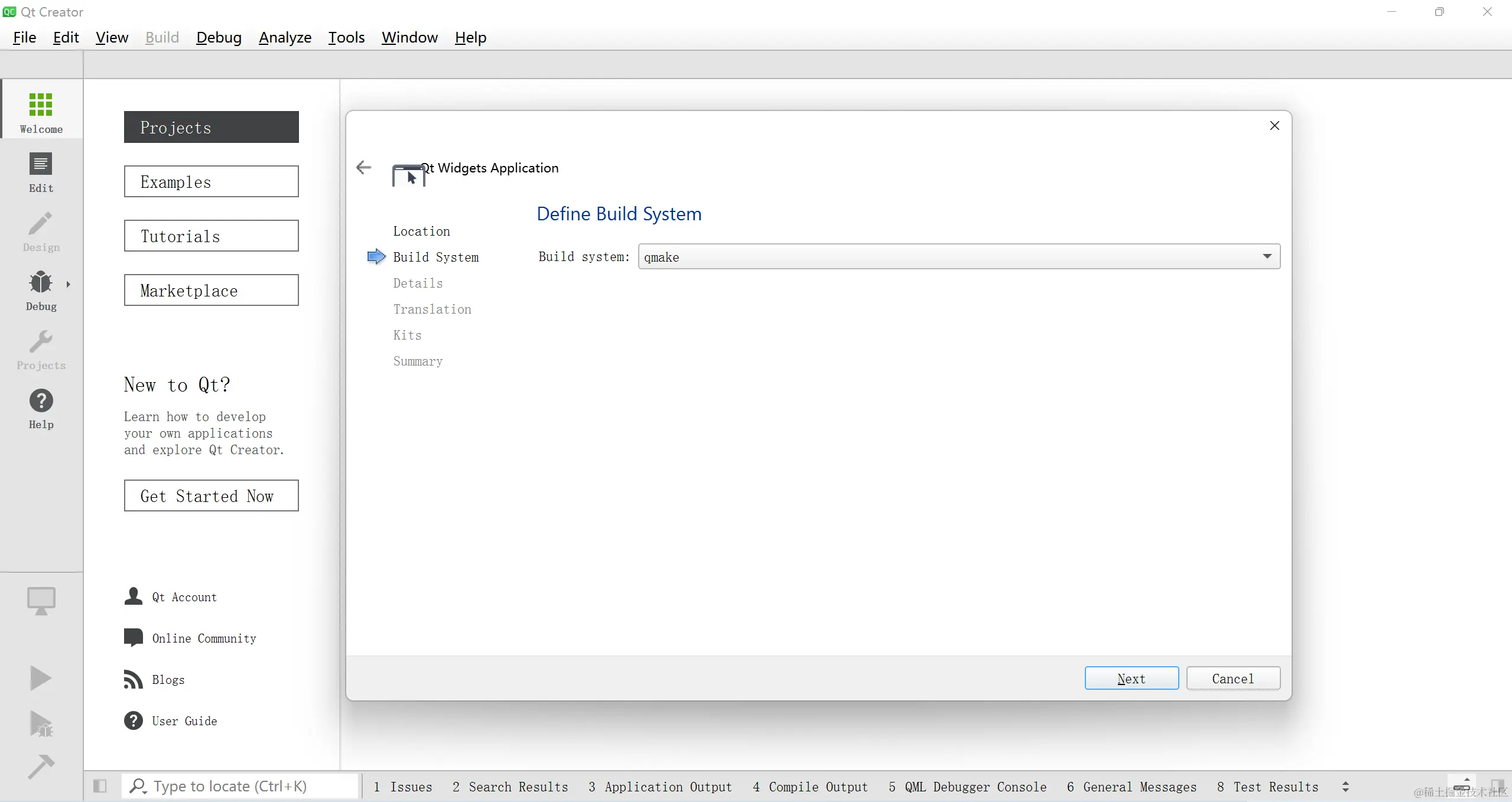
Task: Open Debug mode bug icon
Action: tap(41, 283)
